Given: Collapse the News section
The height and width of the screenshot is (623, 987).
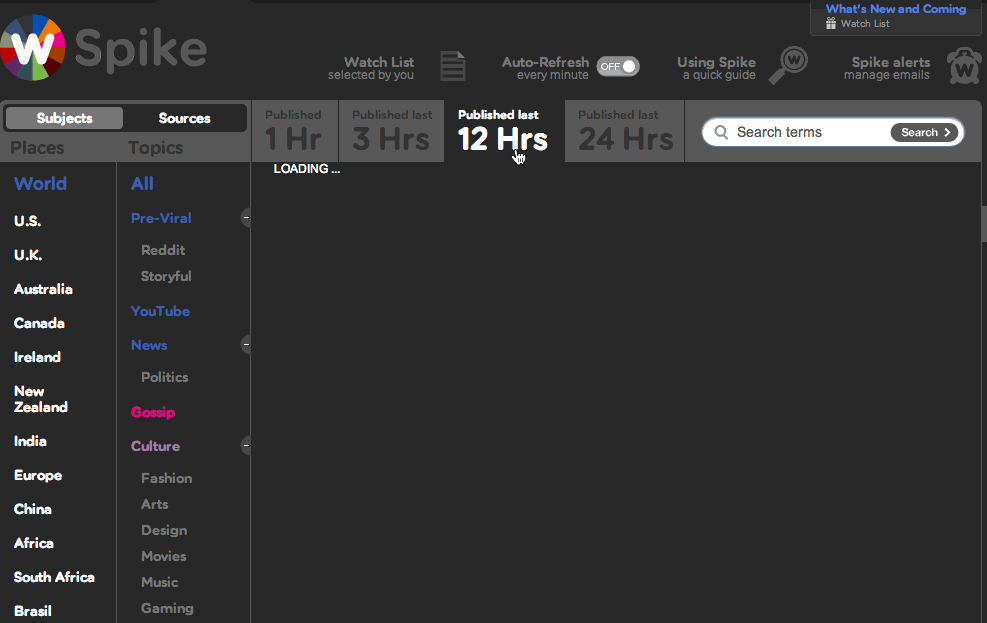Looking at the screenshot, I should (246, 344).
